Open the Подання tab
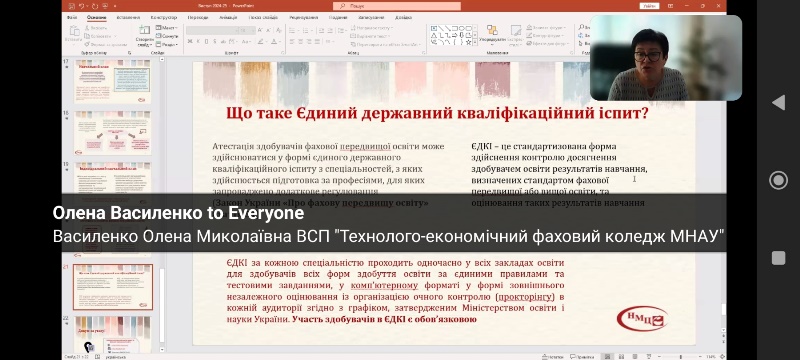This screenshot has height=360, width=800. tap(338, 17)
